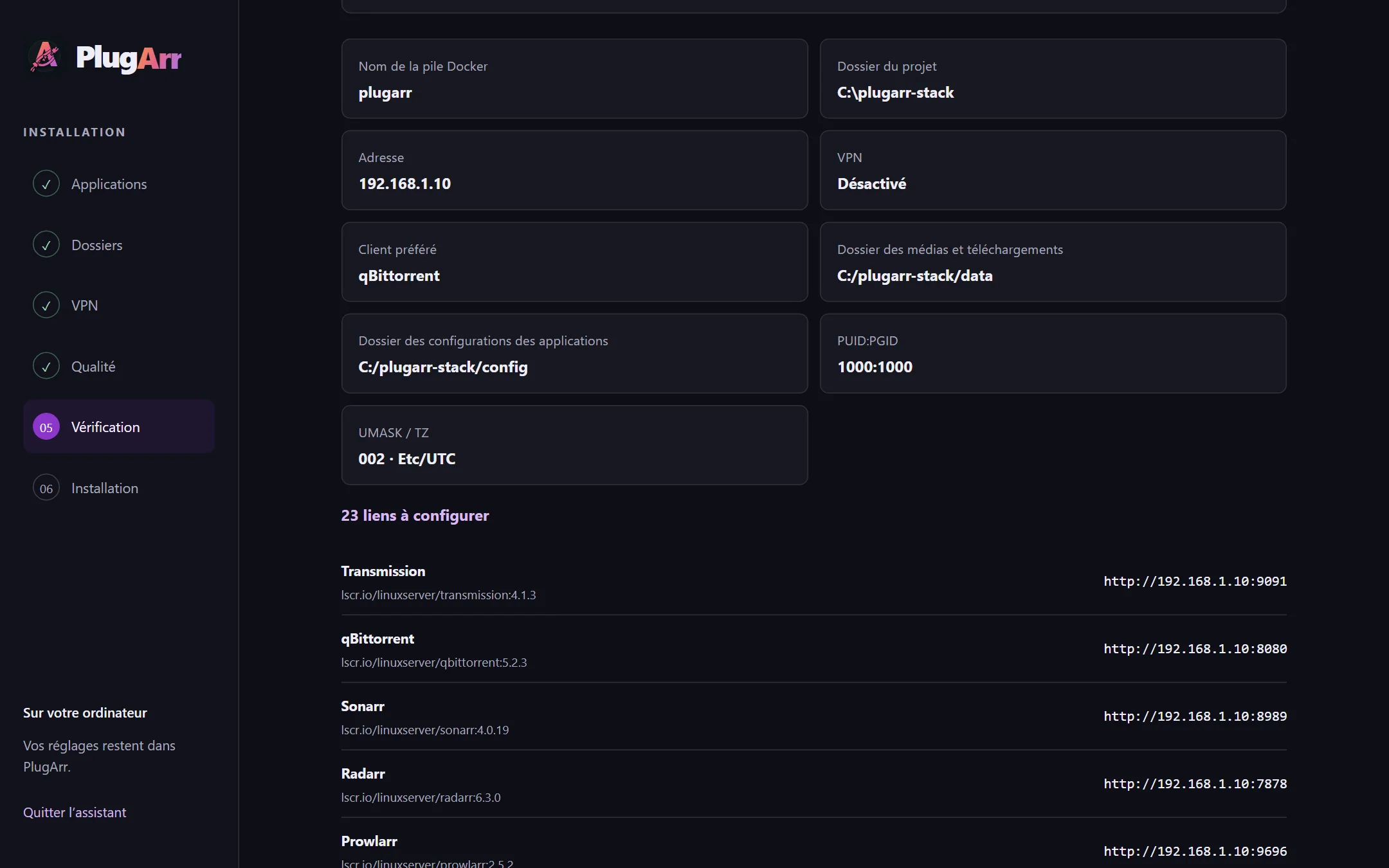1389x868 pixels.
Task: Click Quitter l'assistant link
Action: point(75,812)
